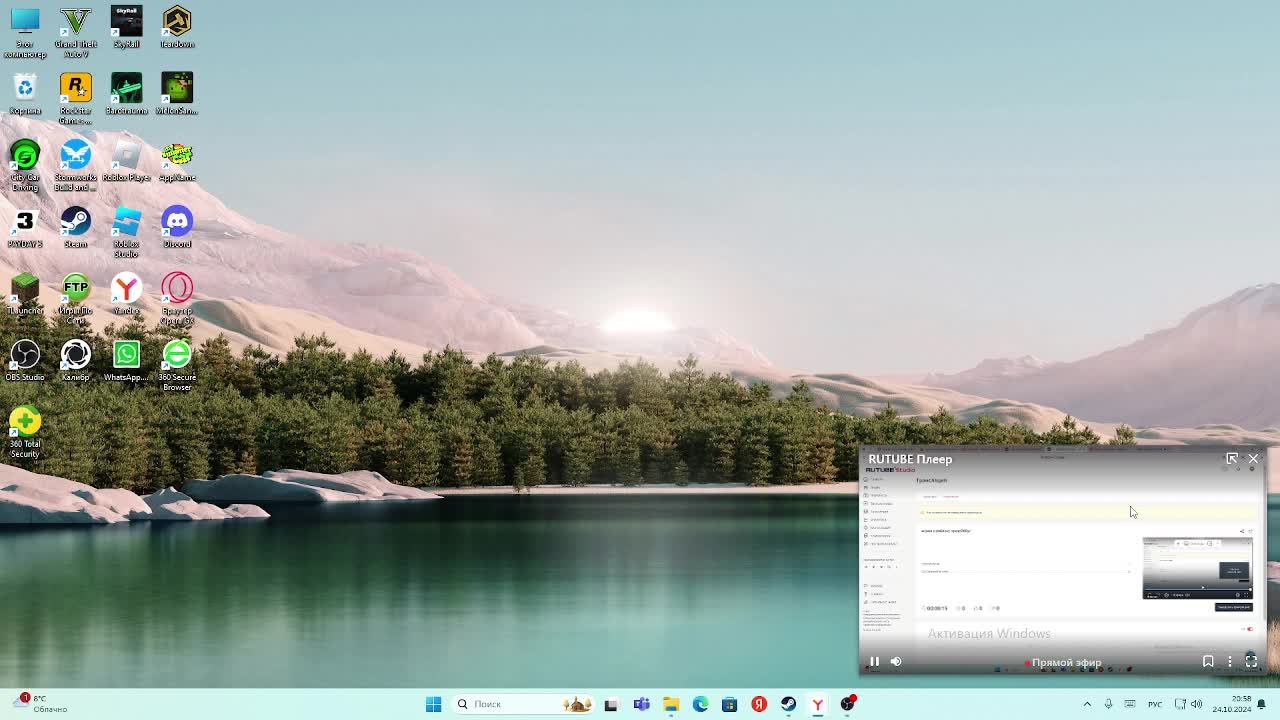
Task: Open the touch keyboard tray icon
Action: (1130, 704)
